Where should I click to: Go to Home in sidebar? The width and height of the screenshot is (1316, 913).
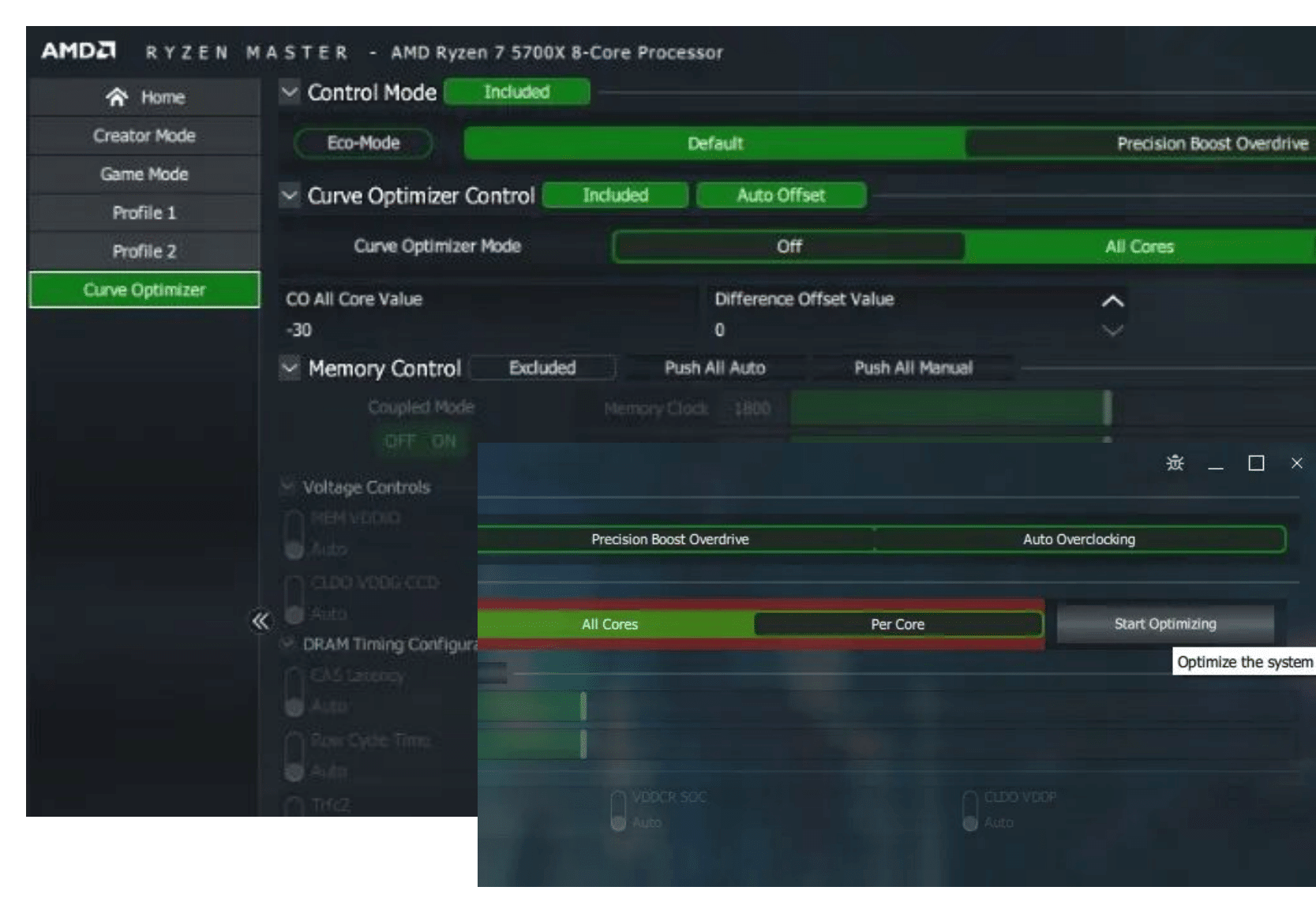coord(144,97)
